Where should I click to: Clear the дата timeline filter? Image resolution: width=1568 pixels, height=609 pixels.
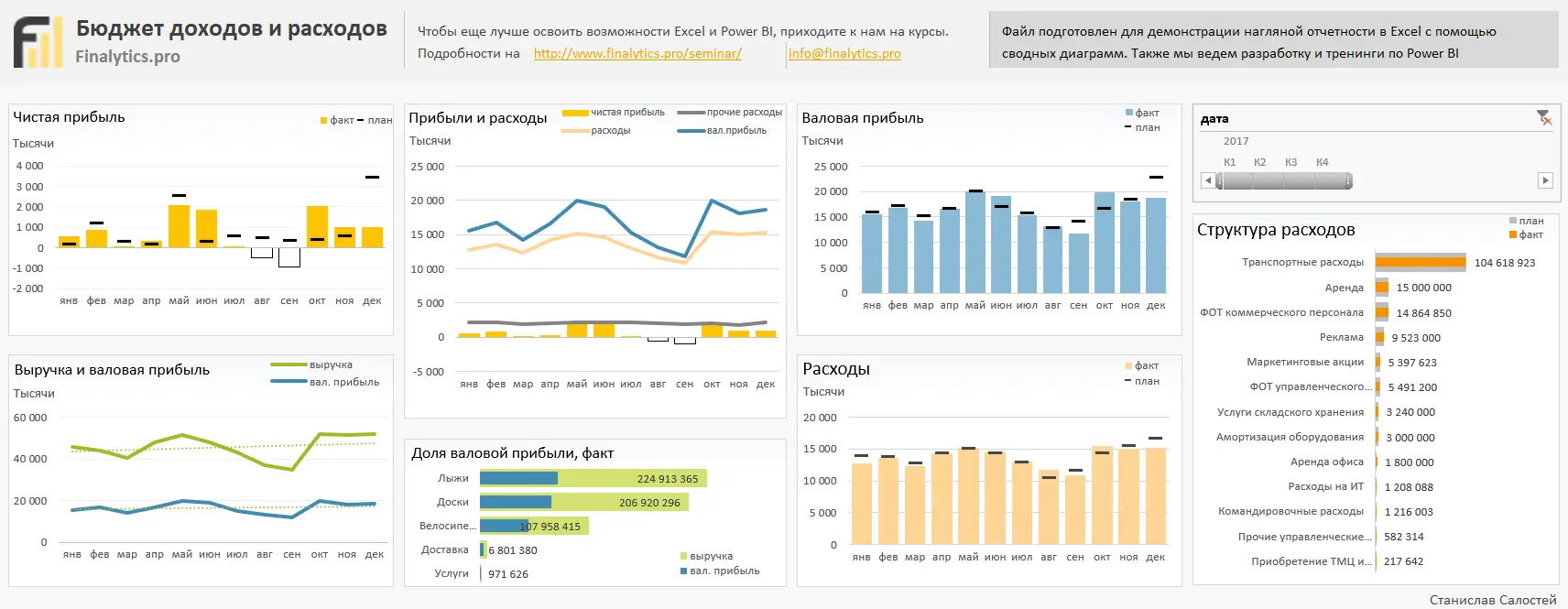1544,117
